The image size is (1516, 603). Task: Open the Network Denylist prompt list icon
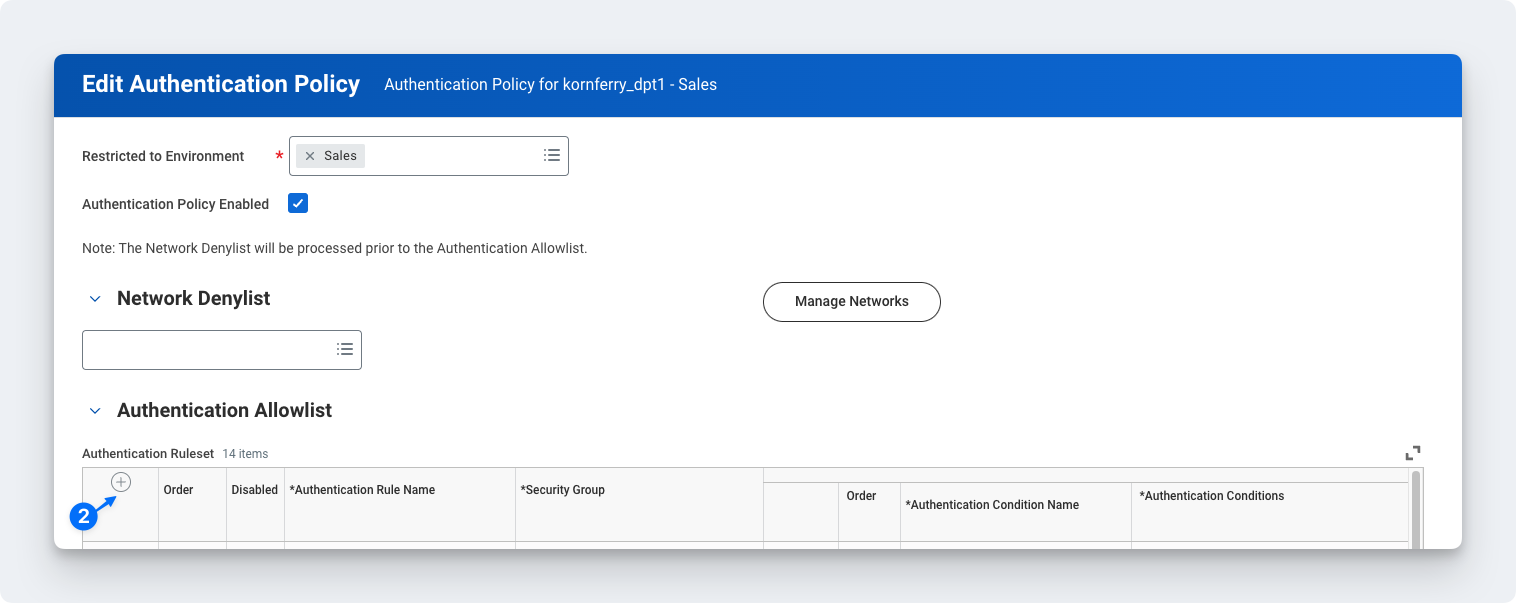pyautogui.click(x=345, y=349)
